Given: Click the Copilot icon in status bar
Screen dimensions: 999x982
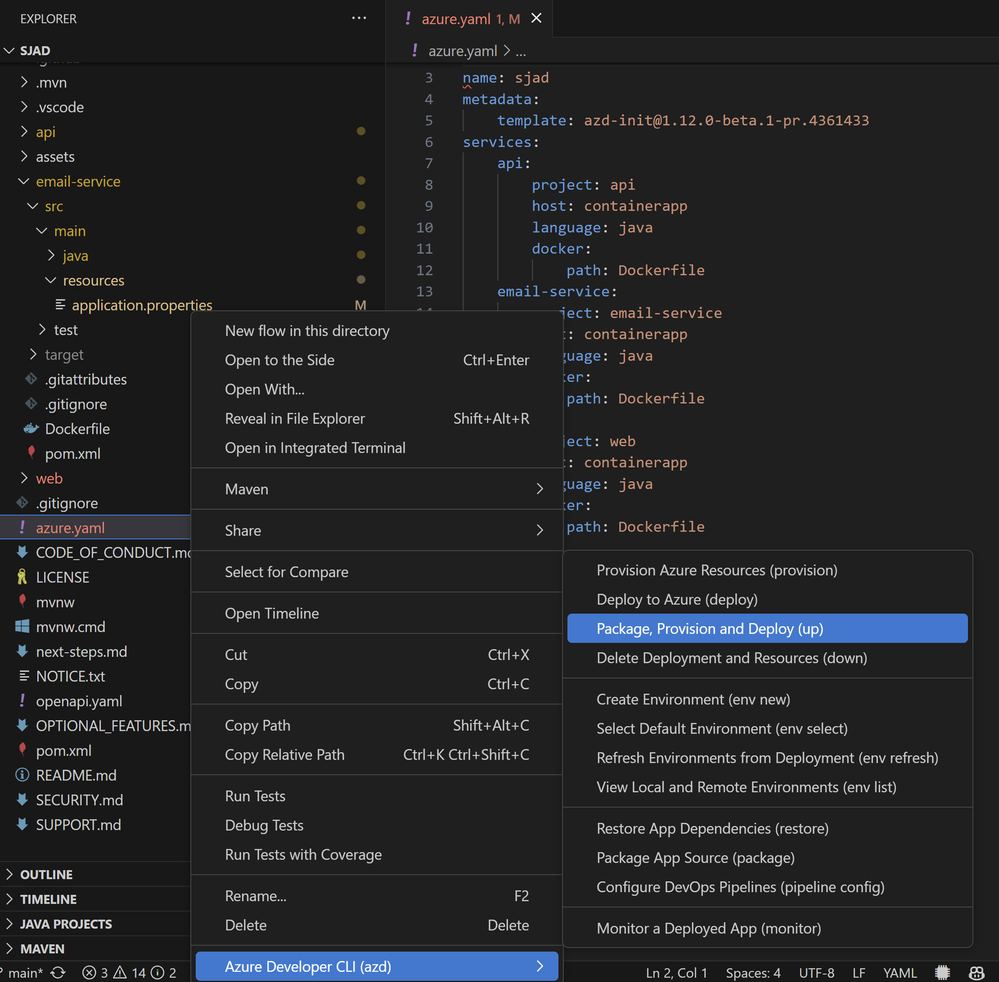Looking at the screenshot, I should (x=976, y=972).
